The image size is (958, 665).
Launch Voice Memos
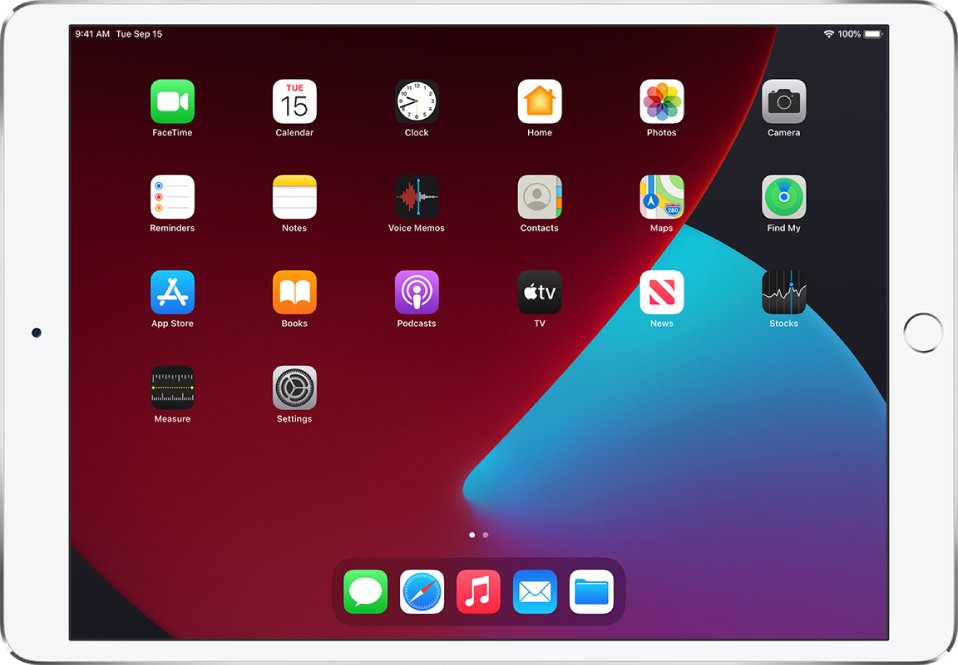(x=416, y=195)
